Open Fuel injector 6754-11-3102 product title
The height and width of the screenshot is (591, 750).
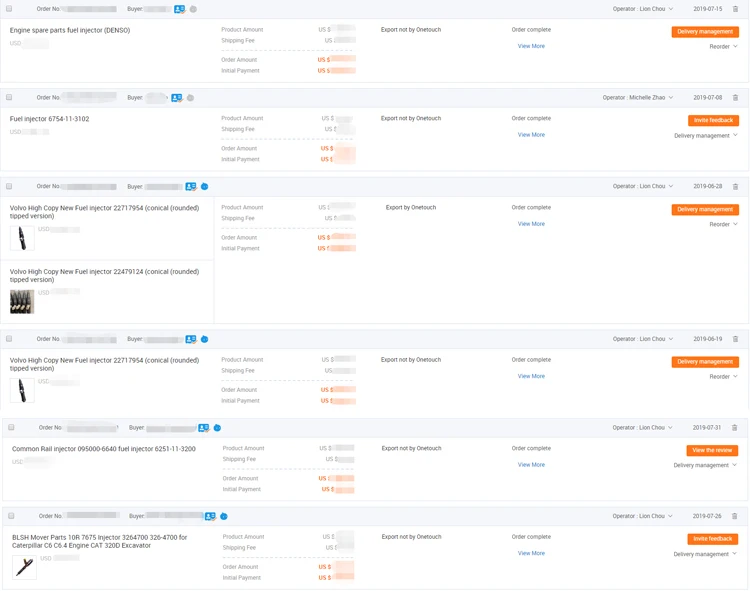(49, 119)
